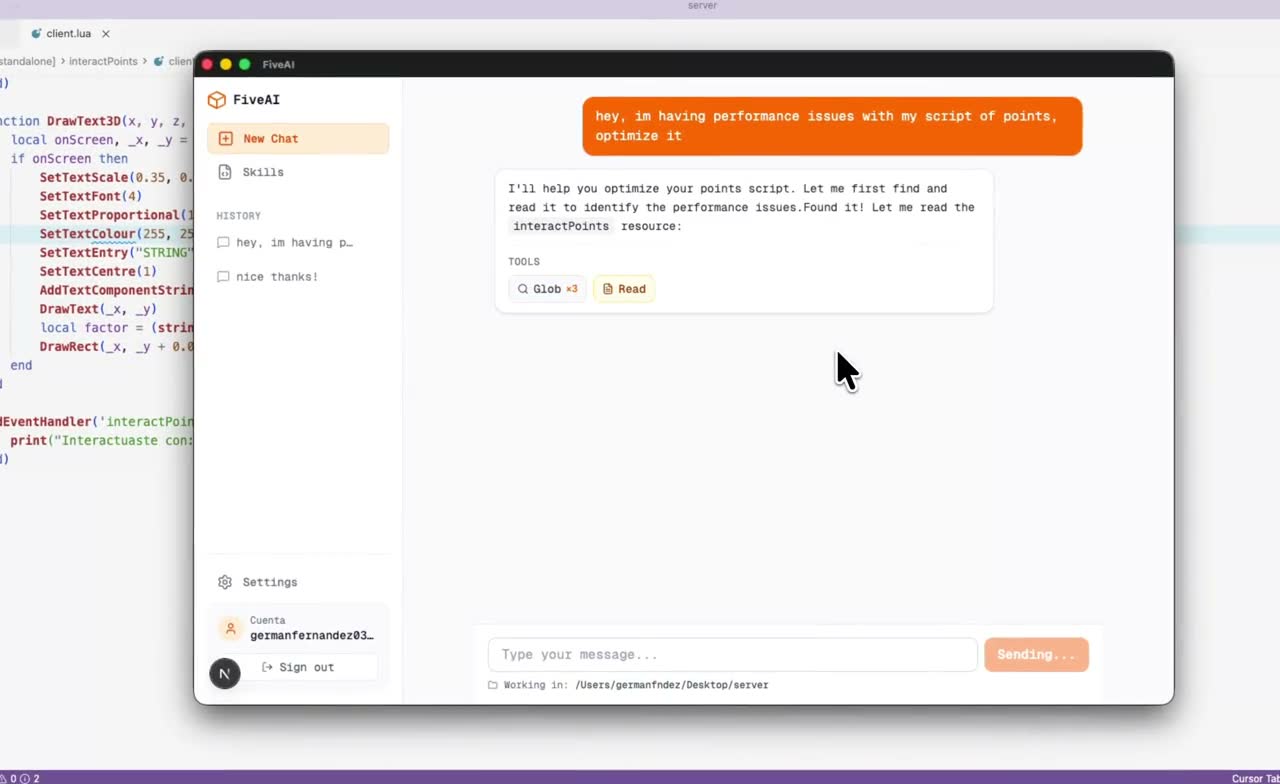This screenshot has width=1280, height=784.
Task: Click chat bubble icon beside 'hey, im having p…'
Action: click(223, 242)
